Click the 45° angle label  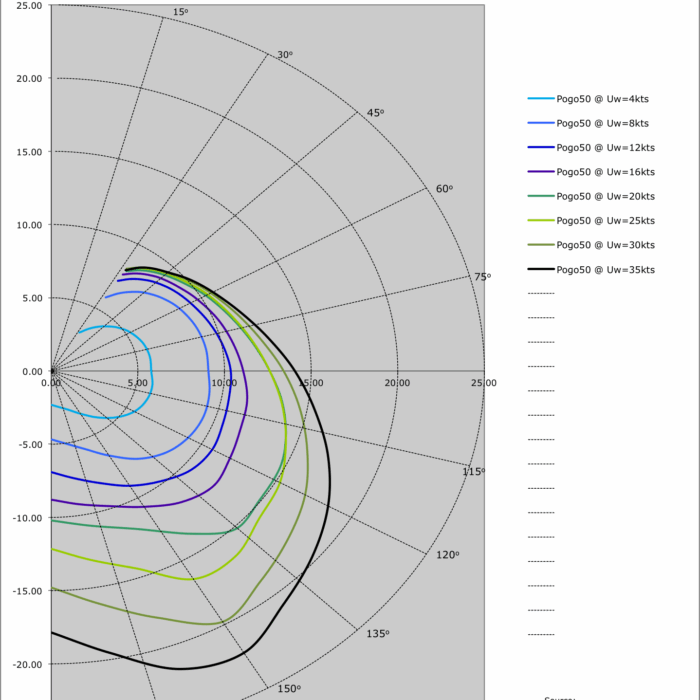click(375, 113)
